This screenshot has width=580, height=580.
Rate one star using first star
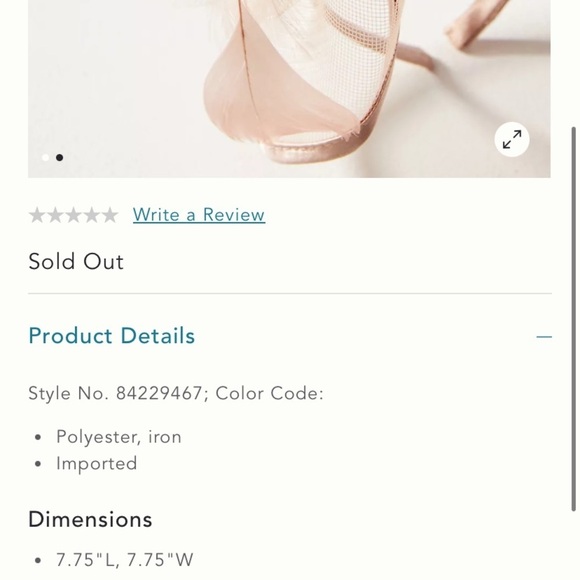coord(37,215)
